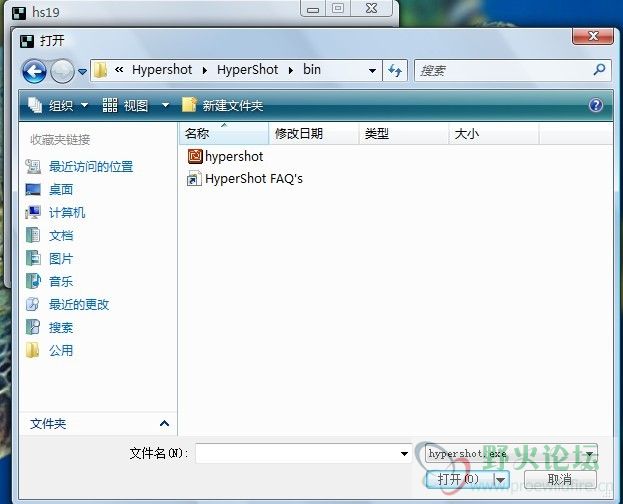Screen dimensions: 623x504
Task: Sort by 类型 column header
Action: (x=404, y=134)
